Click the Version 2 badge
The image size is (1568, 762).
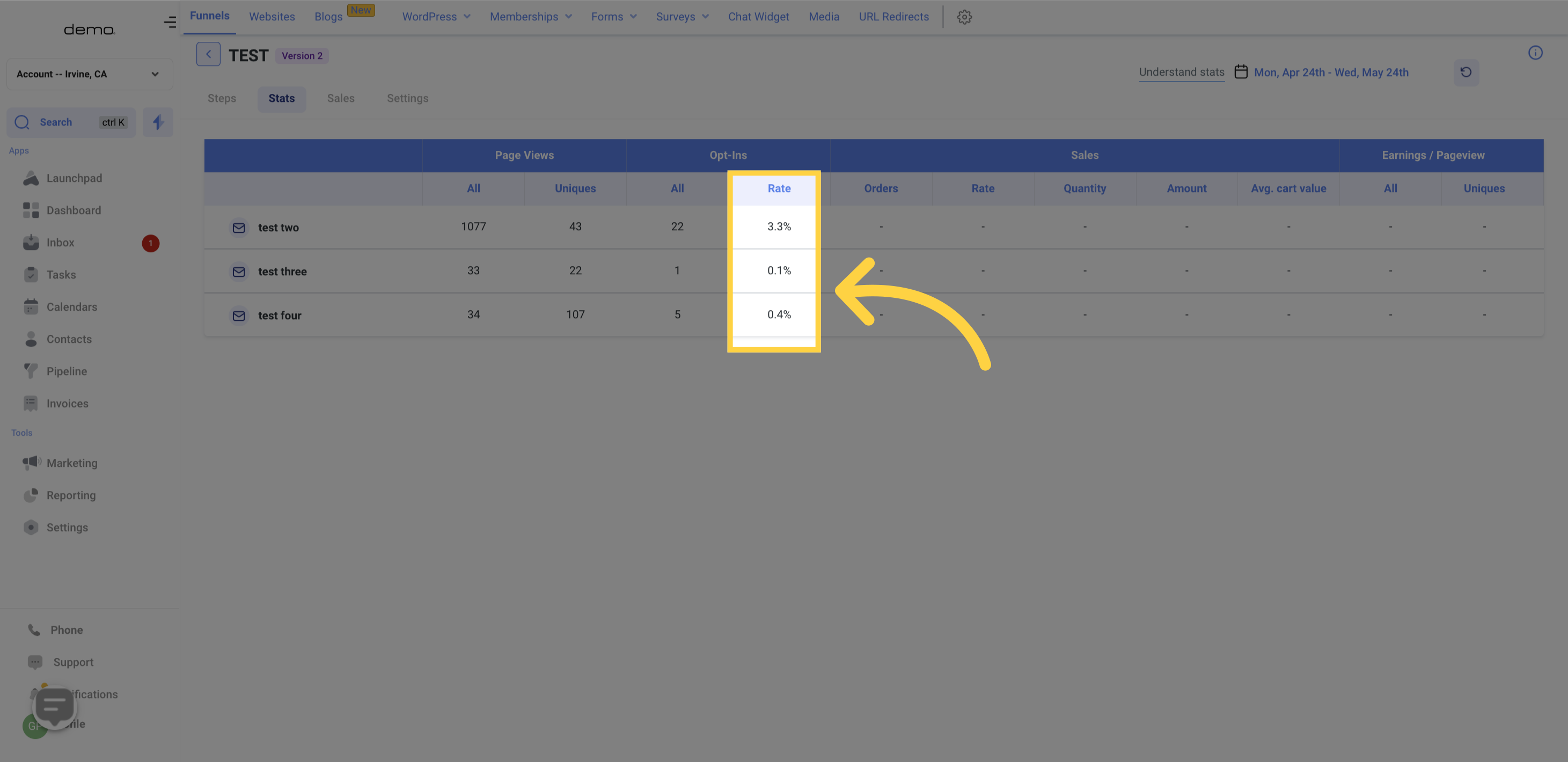pos(302,56)
